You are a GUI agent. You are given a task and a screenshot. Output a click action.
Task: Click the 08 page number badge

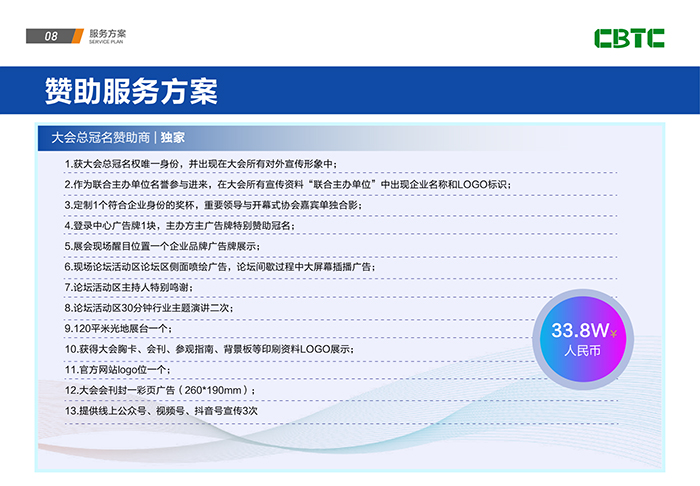[x=54, y=36]
